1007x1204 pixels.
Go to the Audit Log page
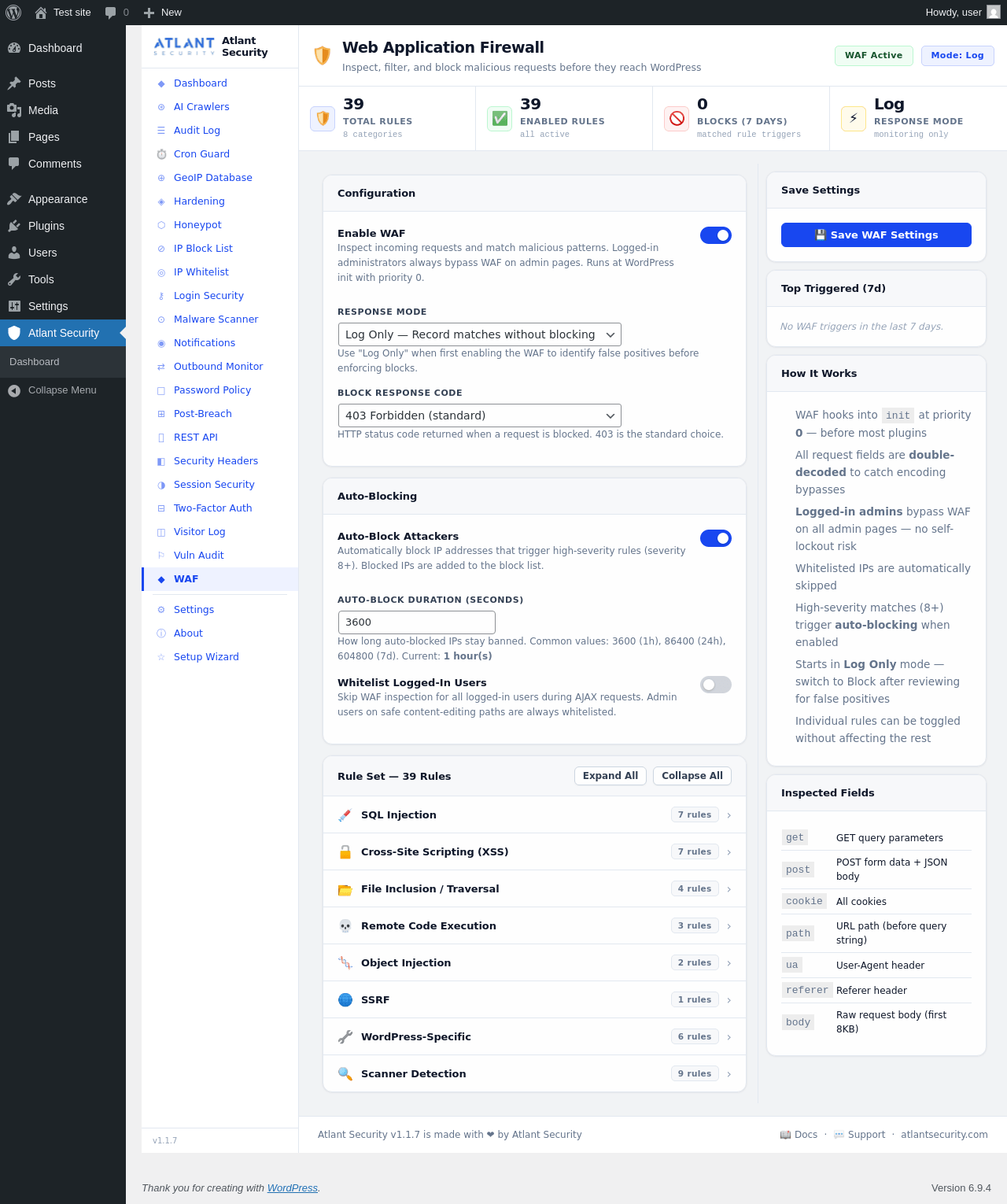click(x=219, y=131)
